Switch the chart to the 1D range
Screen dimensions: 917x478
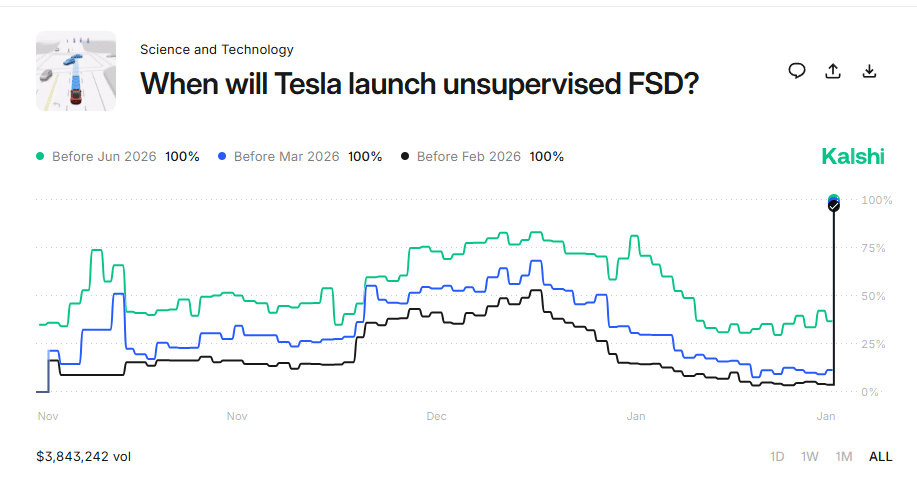pos(777,457)
